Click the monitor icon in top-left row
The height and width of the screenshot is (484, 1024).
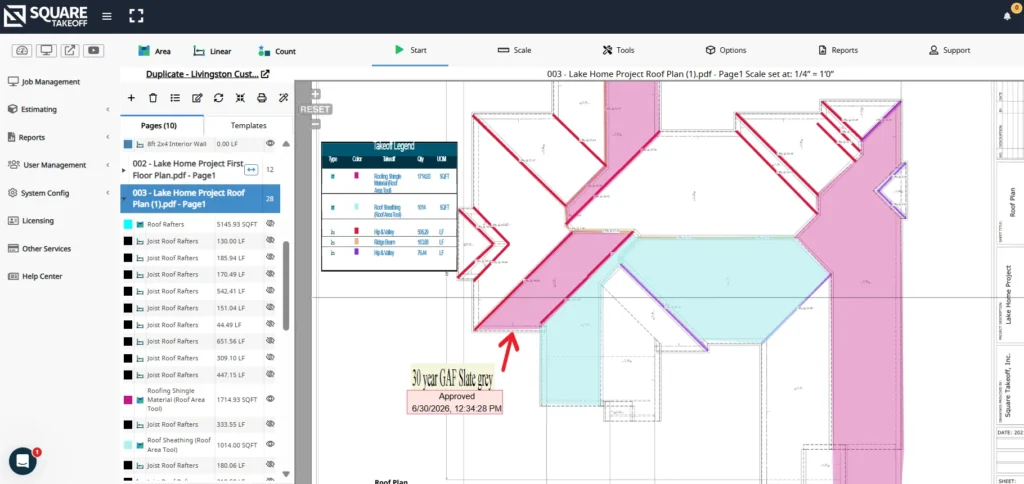46,50
